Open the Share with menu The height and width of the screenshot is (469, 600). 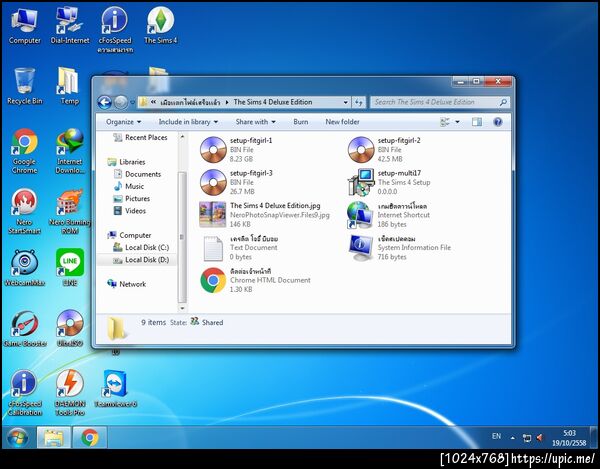click(256, 122)
